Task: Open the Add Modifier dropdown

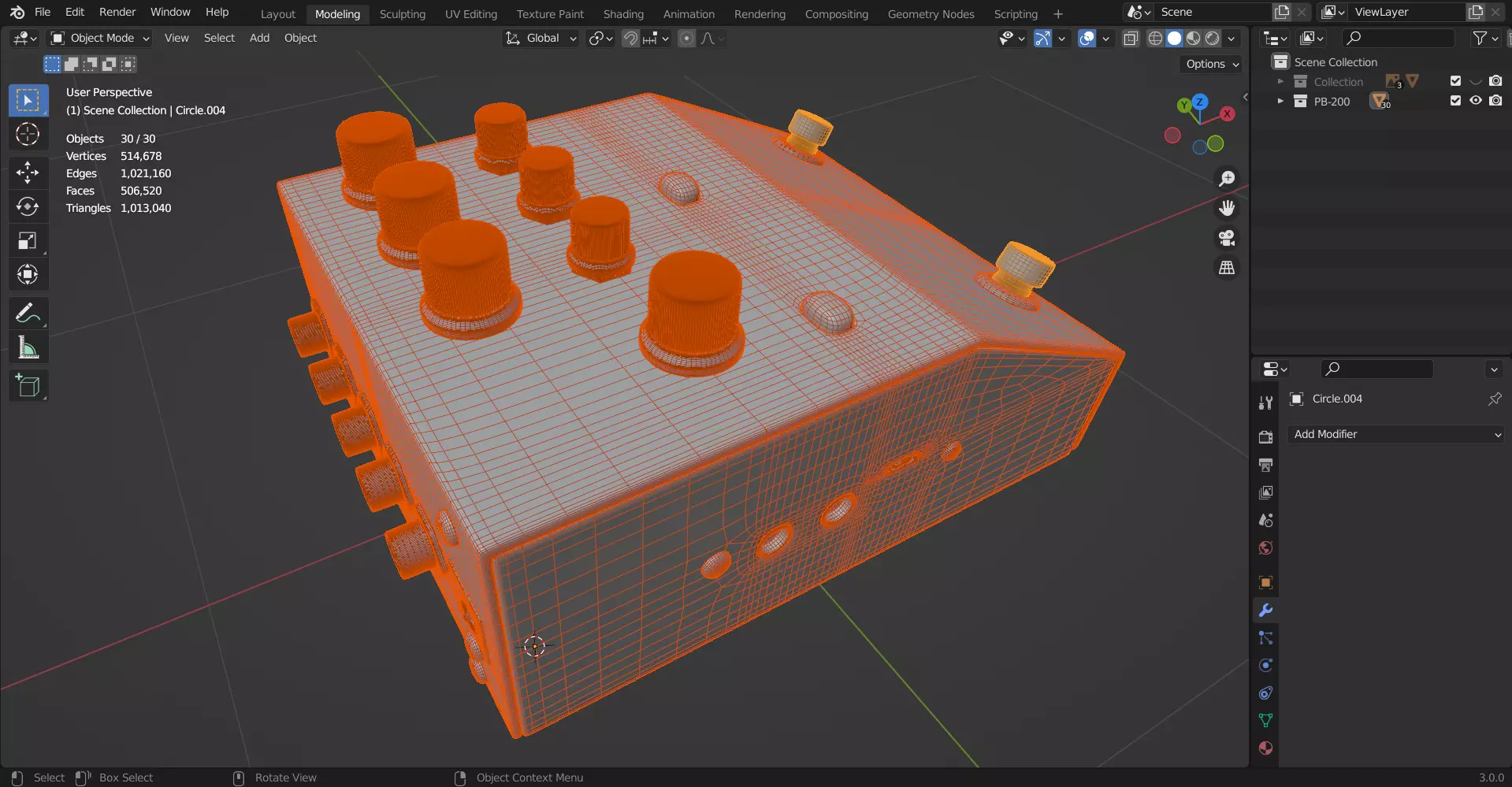Action: click(1395, 434)
